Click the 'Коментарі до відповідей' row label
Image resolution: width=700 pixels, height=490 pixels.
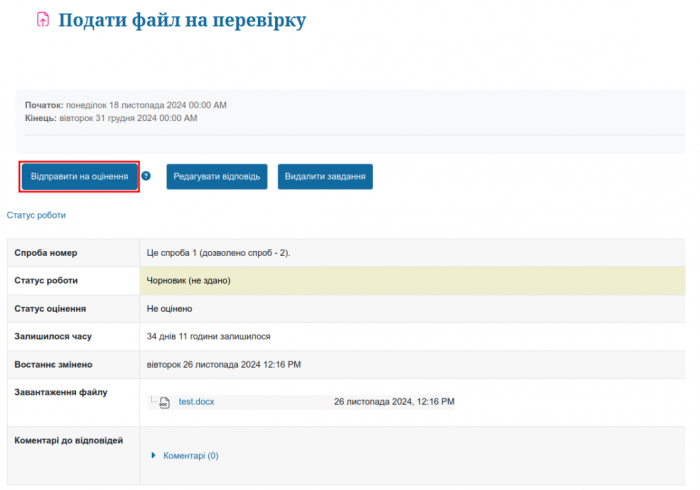(x=69, y=441)
